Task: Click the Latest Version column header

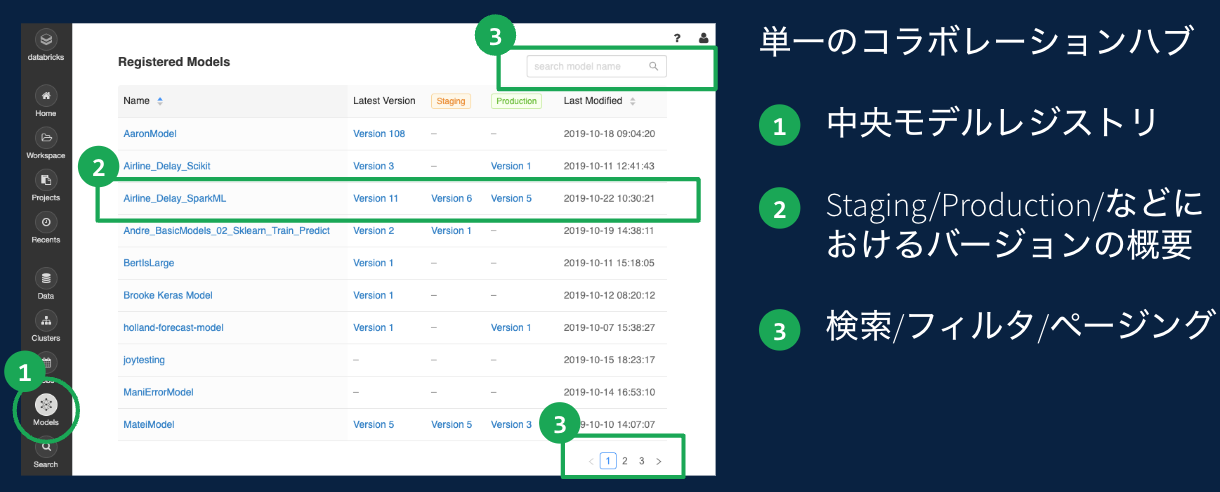Action: pyautogui.click(x=384, y=101)
